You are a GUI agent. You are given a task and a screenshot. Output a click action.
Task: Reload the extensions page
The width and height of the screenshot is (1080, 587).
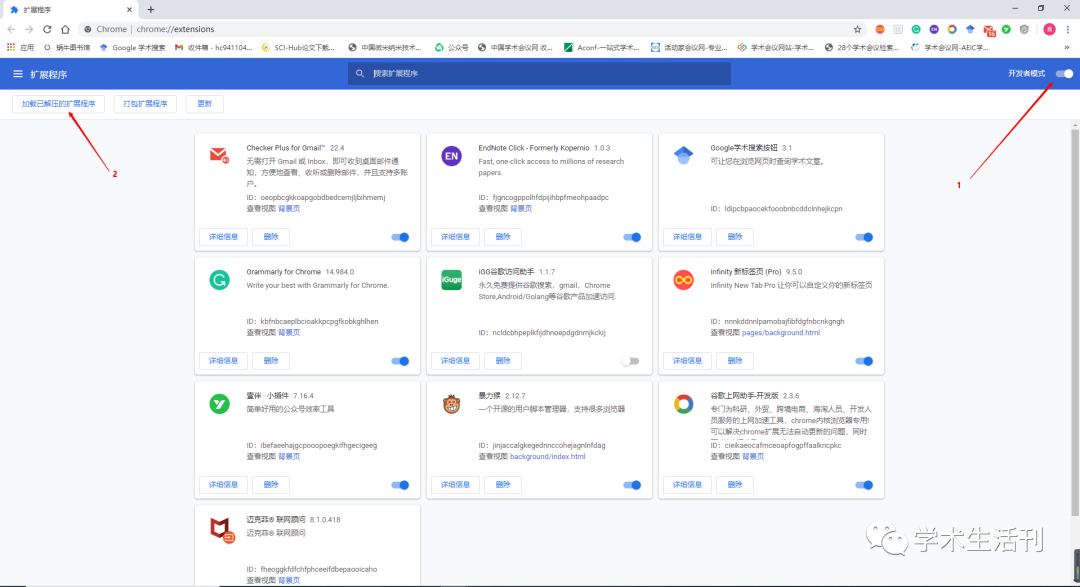[x=47, y=29]
